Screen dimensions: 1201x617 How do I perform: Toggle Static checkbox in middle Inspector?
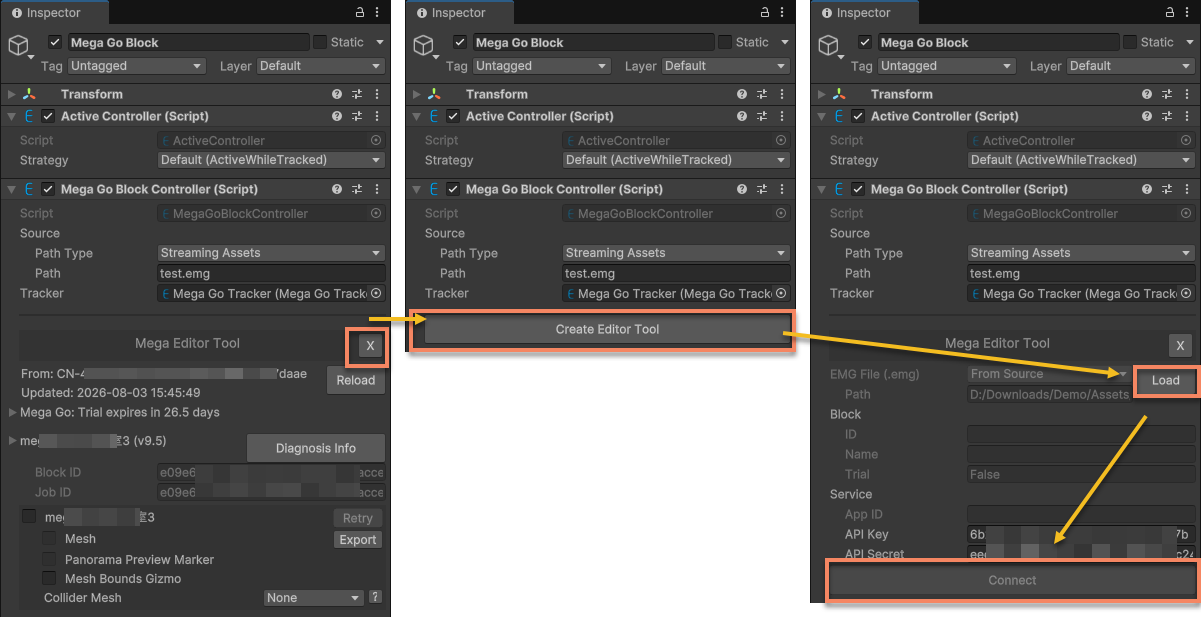pos(725,42)
